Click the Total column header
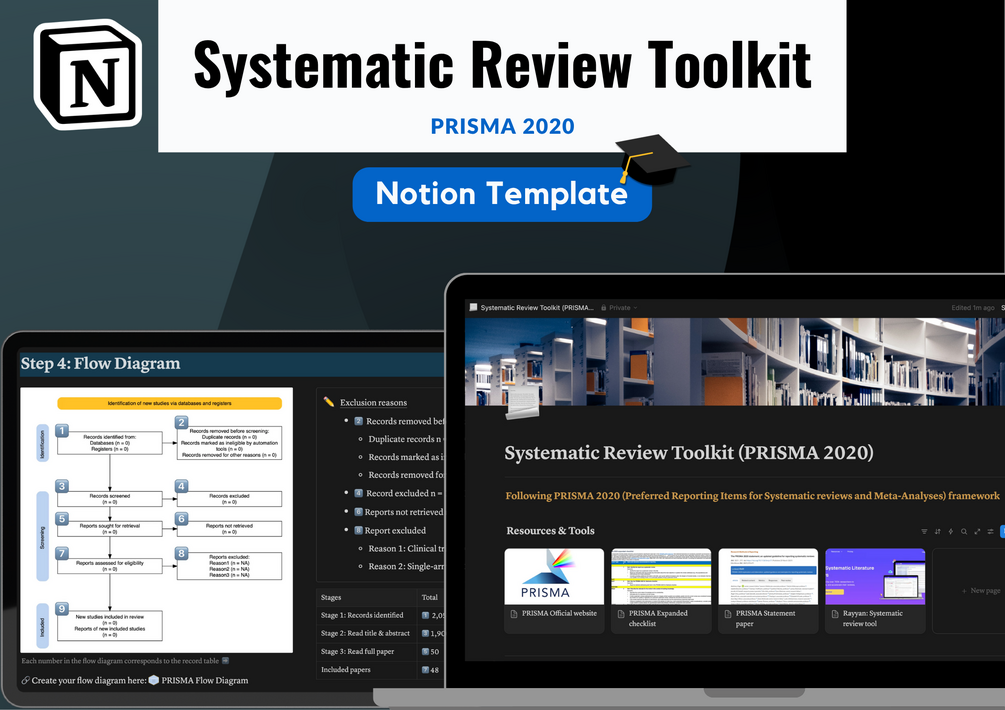1005x710 pixels. coord(429,597)
